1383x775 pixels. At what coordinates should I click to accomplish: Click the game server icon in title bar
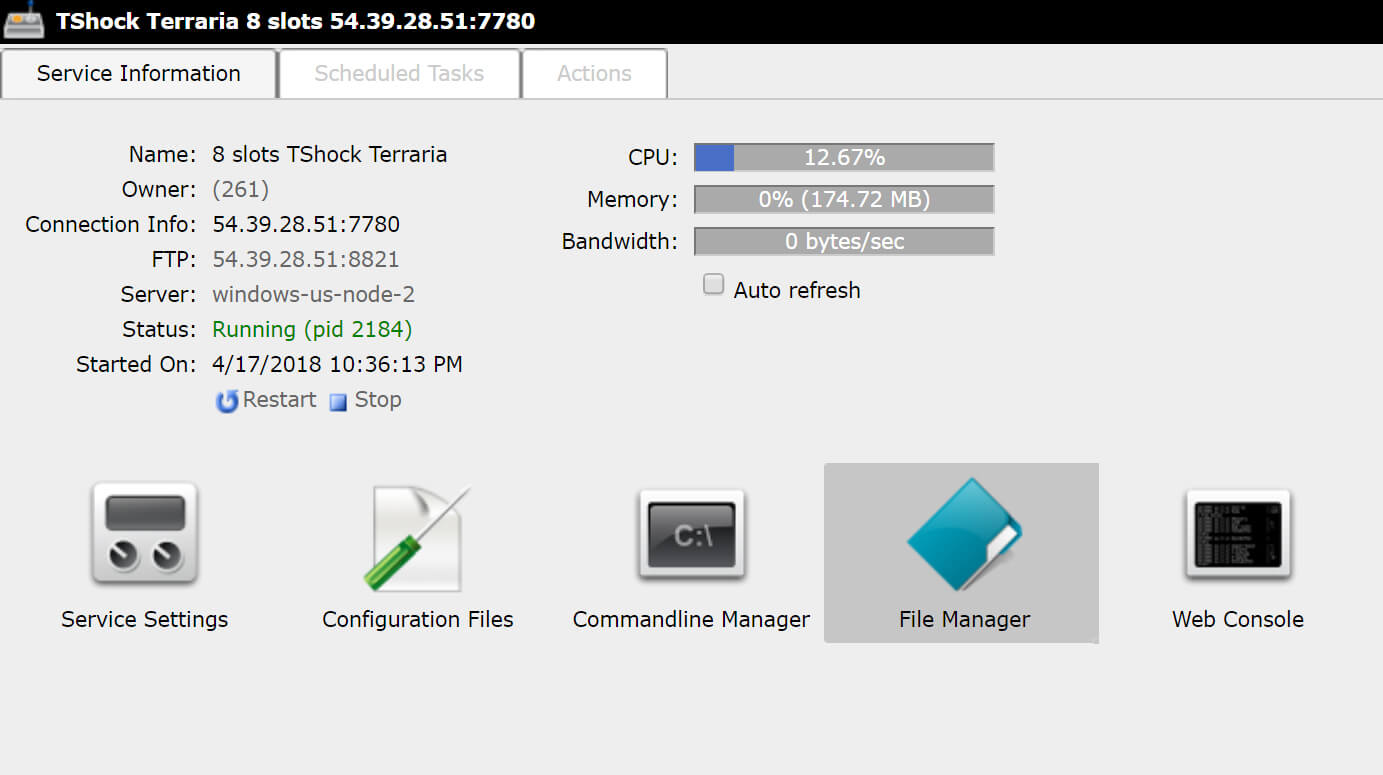click(24, 20)
